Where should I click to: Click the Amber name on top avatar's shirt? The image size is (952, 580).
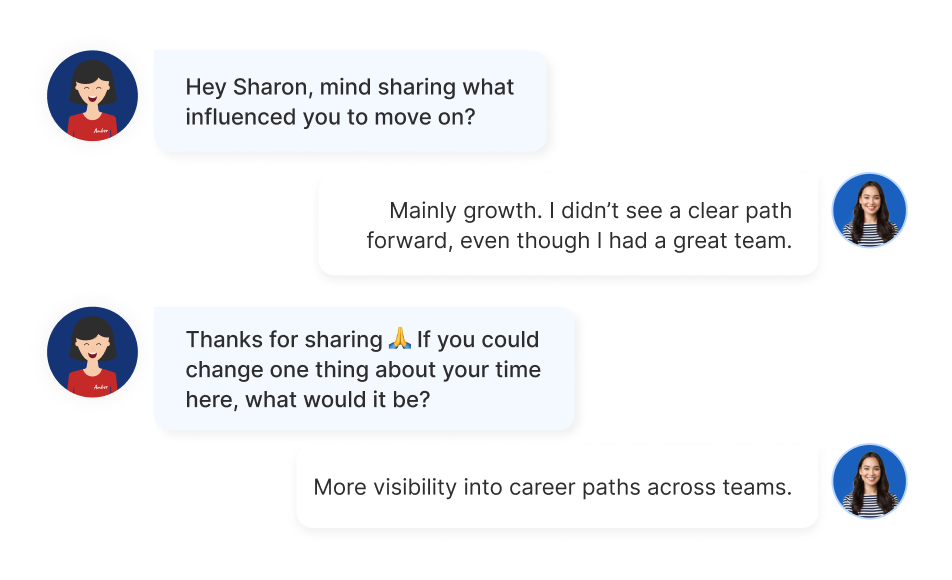101,131
